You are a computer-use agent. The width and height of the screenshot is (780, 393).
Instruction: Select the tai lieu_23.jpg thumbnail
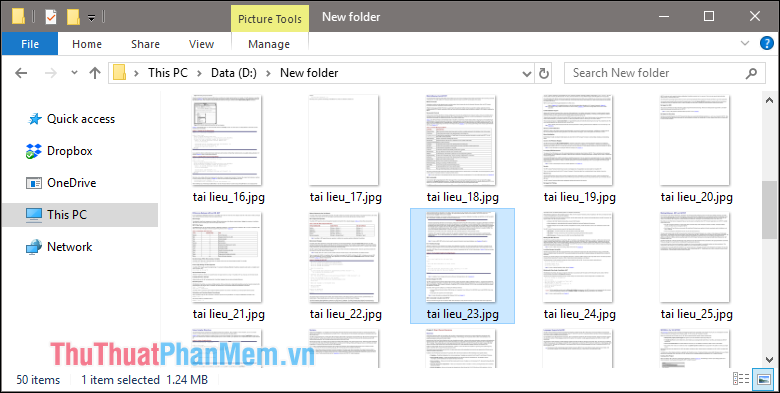point(461,257)
